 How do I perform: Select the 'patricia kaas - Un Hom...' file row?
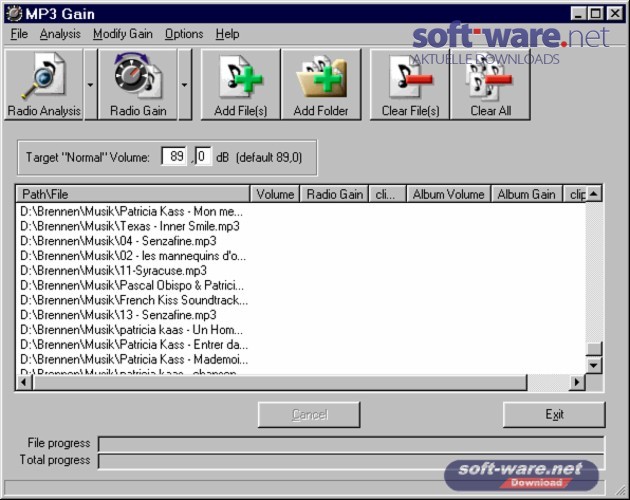pyautogui.click(x=131, y=330)
